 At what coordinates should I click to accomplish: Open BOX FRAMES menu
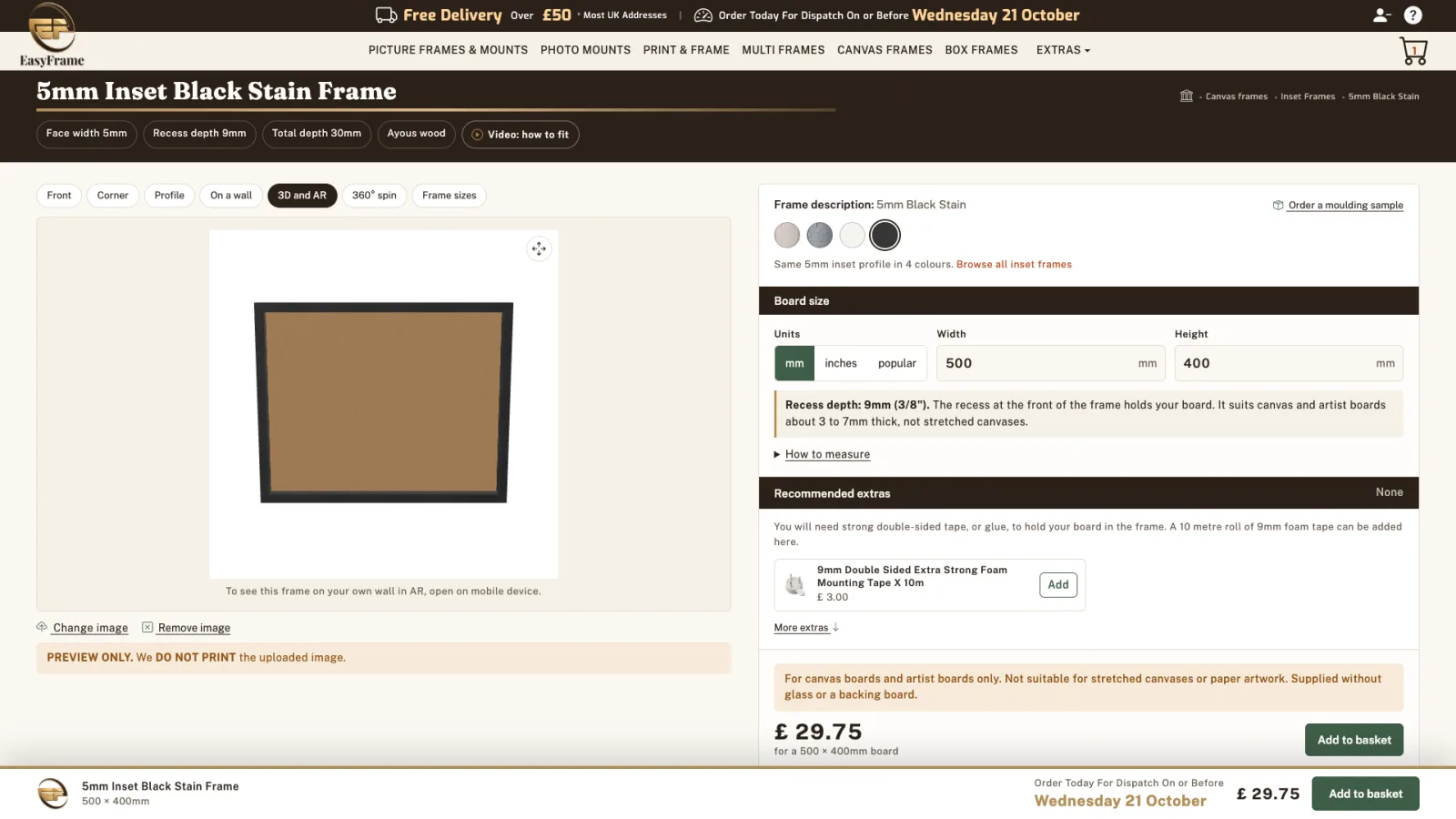pos(981,50)
